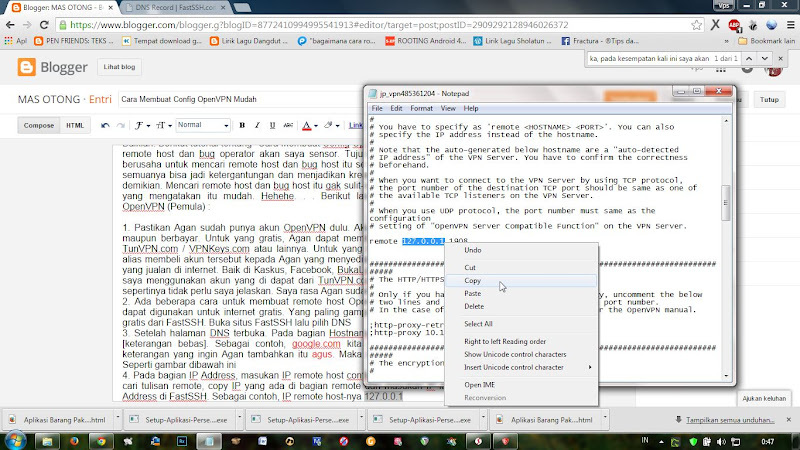Viewport: 800px width, 450px height.
Task: Apply strikethrough formatting in Blogger editor
Action: pyautogui.click(x=288, y=125)
